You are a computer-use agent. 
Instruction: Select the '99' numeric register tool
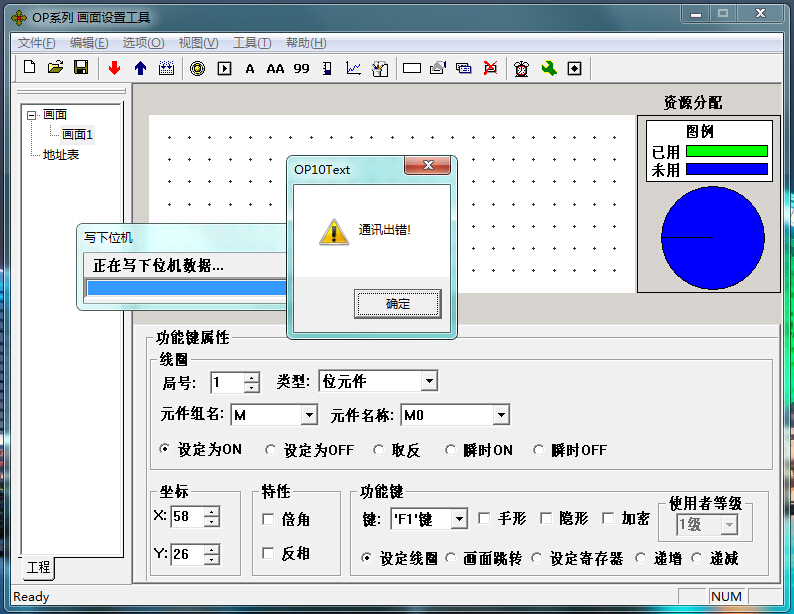pos(301,68)
